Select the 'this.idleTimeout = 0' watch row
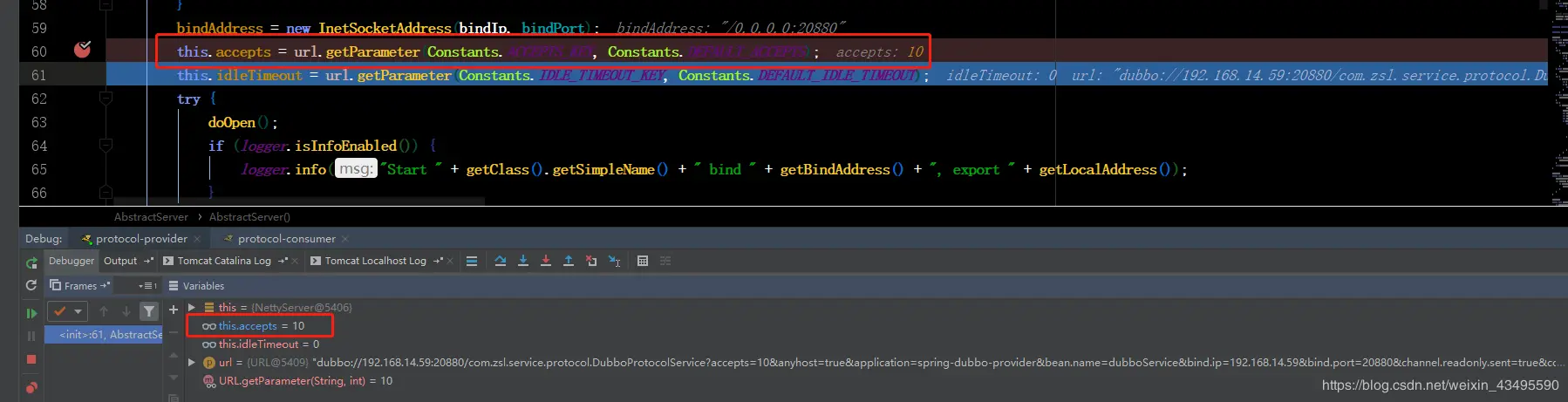Screen dimensions: 1568x402 [x=260, y=344]
